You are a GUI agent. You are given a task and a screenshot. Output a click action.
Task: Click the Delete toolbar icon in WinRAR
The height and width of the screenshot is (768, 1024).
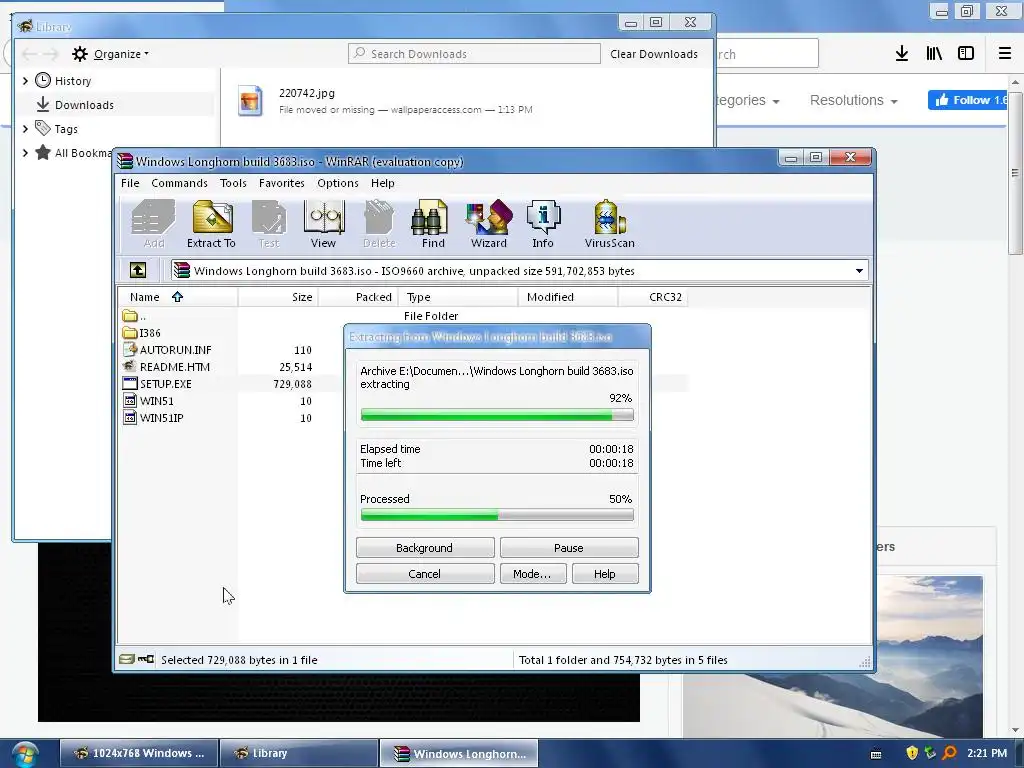pos(379,224)
